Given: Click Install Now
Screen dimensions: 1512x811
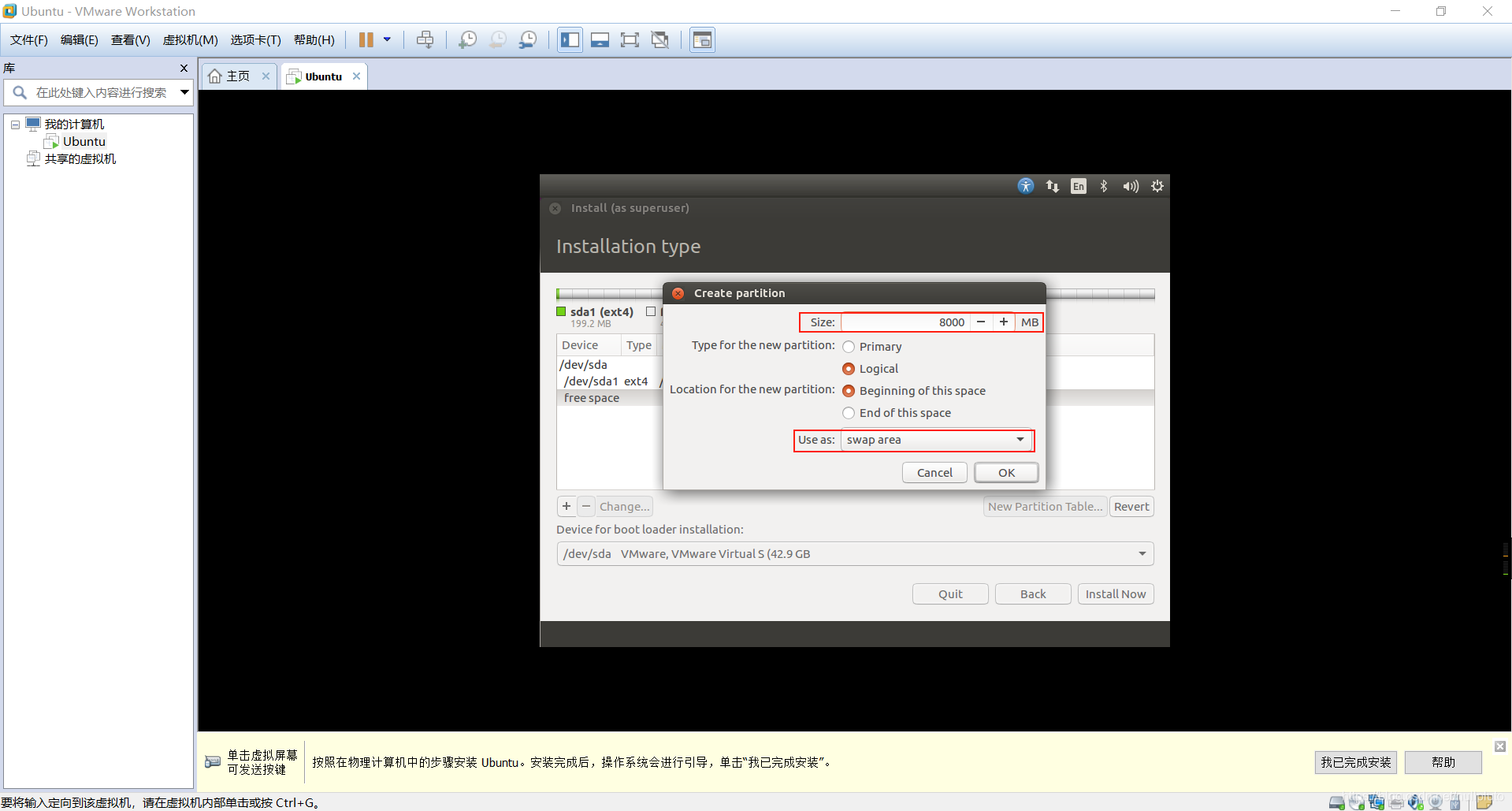Looking at the screenshot, I should click(x=1116, y=594).
